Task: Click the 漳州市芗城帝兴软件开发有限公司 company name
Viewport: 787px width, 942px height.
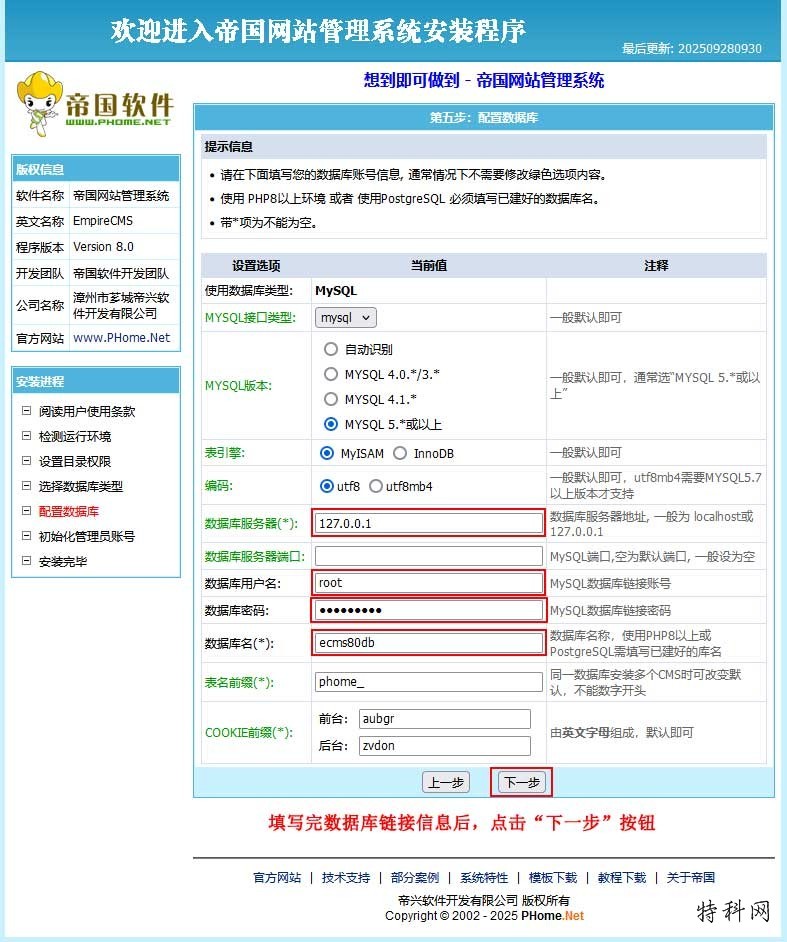Action: click(x=121, y=305)
